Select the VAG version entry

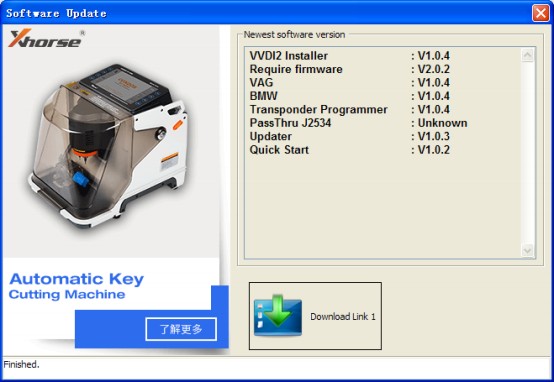350,82
